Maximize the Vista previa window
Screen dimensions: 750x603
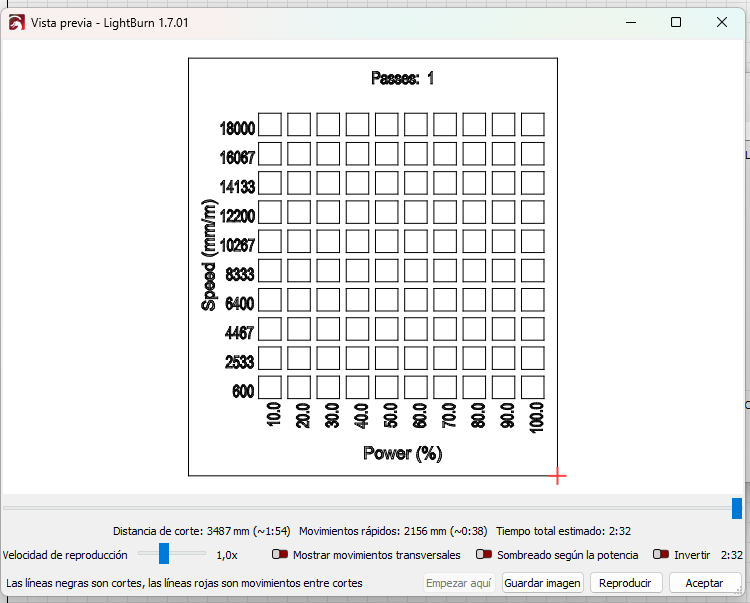676,22
